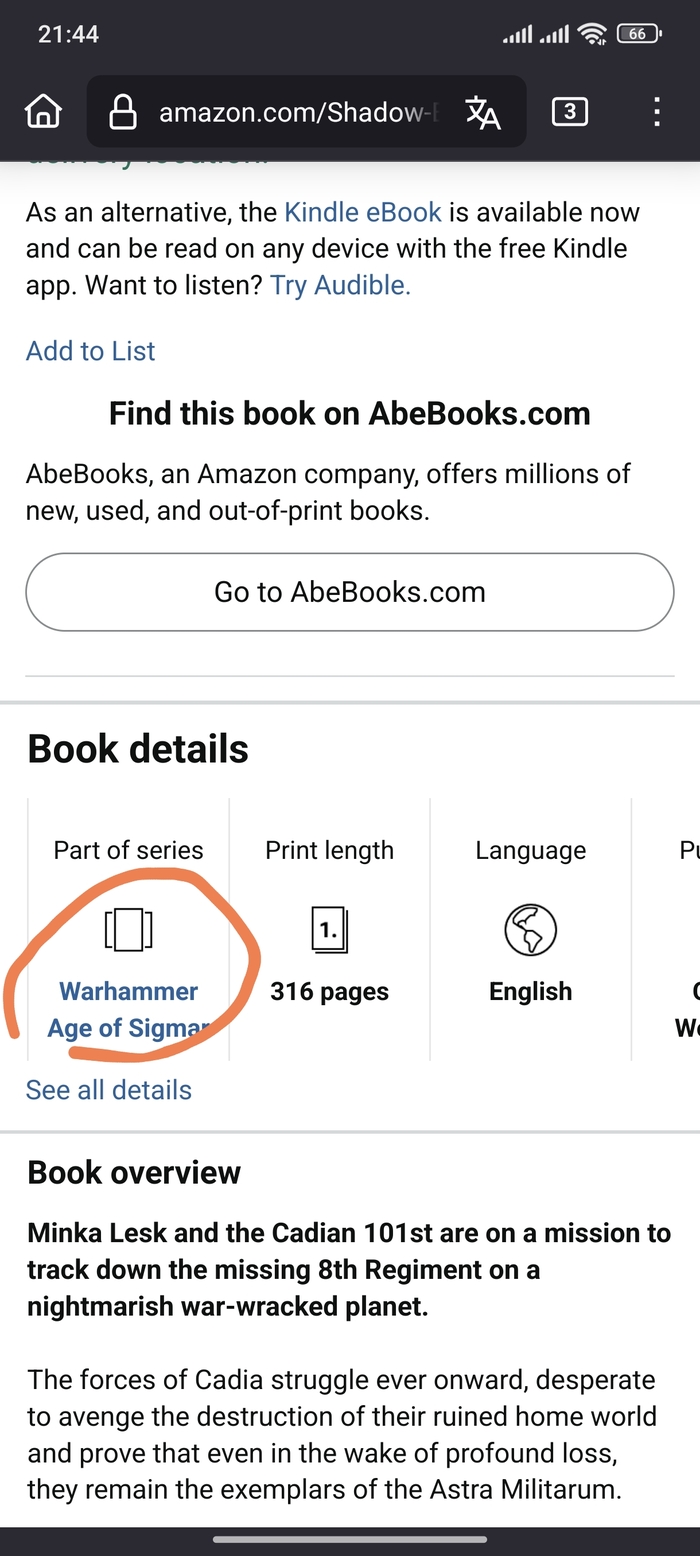Viewport: 700px width, 1556px height.
Task: Tap the 316 pages print length text
Action: (329, 991)
